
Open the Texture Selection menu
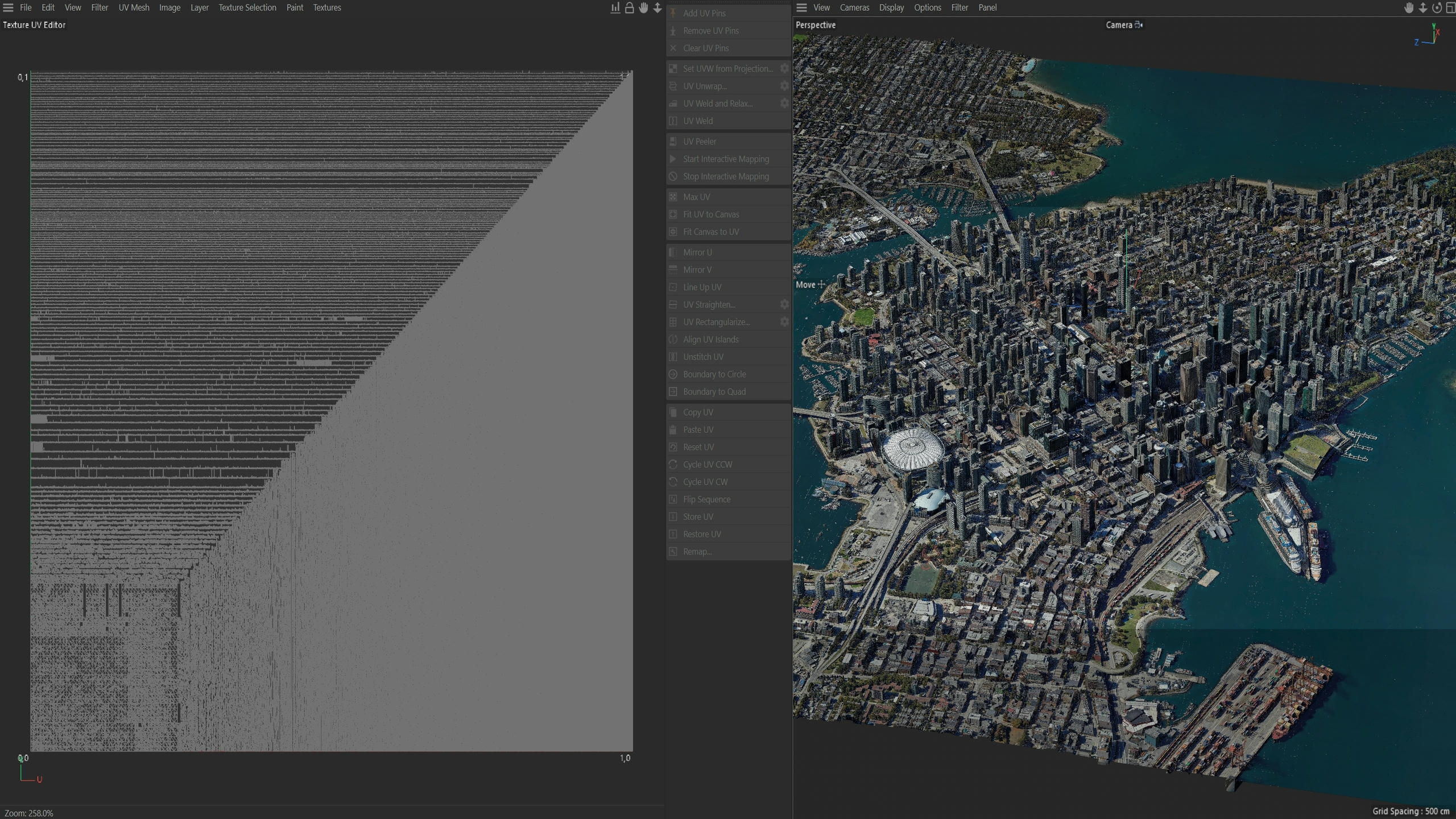click(247, 7)
